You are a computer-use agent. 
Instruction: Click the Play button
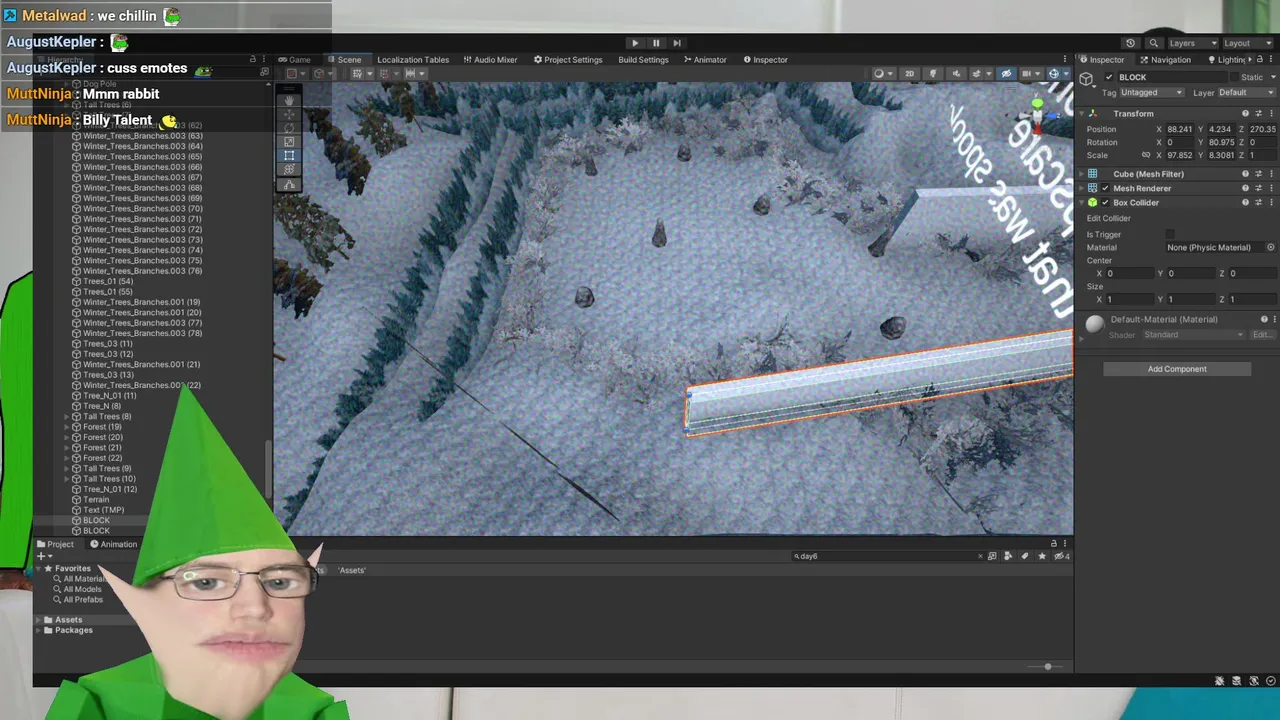(x=635, y=43)
